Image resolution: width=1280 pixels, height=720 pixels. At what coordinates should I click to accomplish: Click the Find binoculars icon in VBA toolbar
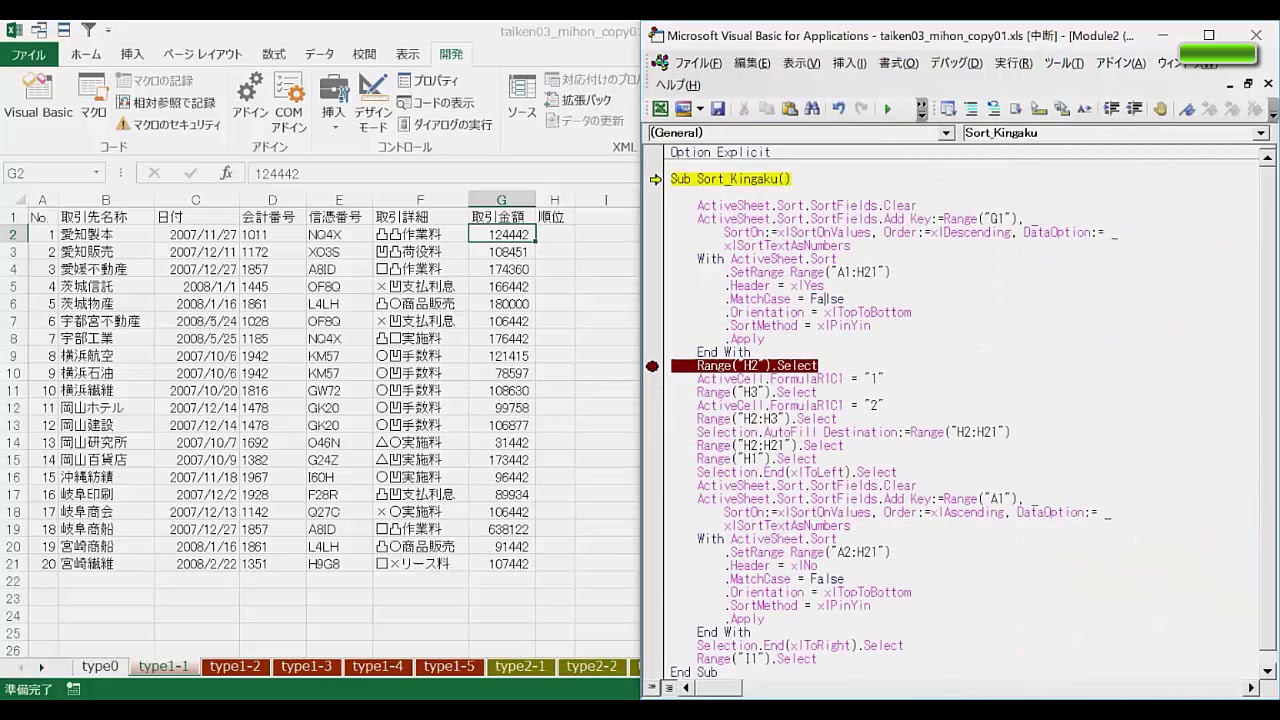click(812, 109)
